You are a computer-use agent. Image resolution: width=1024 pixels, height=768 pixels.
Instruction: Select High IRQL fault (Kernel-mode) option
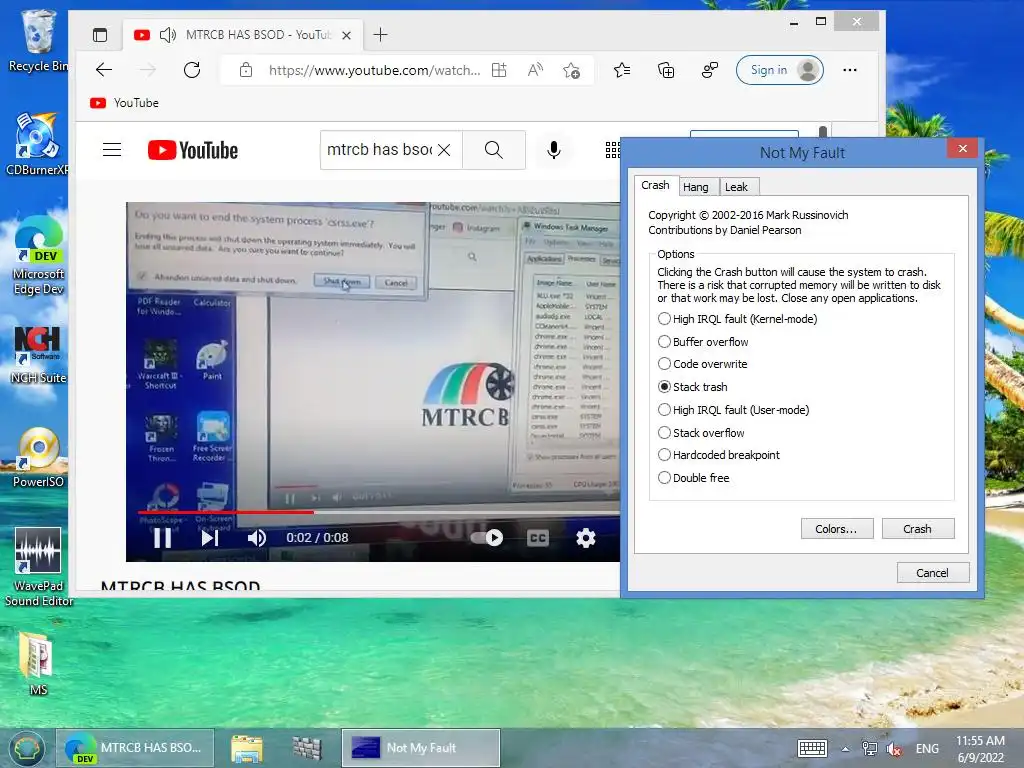pyautogui.click(x=737, y=319)
